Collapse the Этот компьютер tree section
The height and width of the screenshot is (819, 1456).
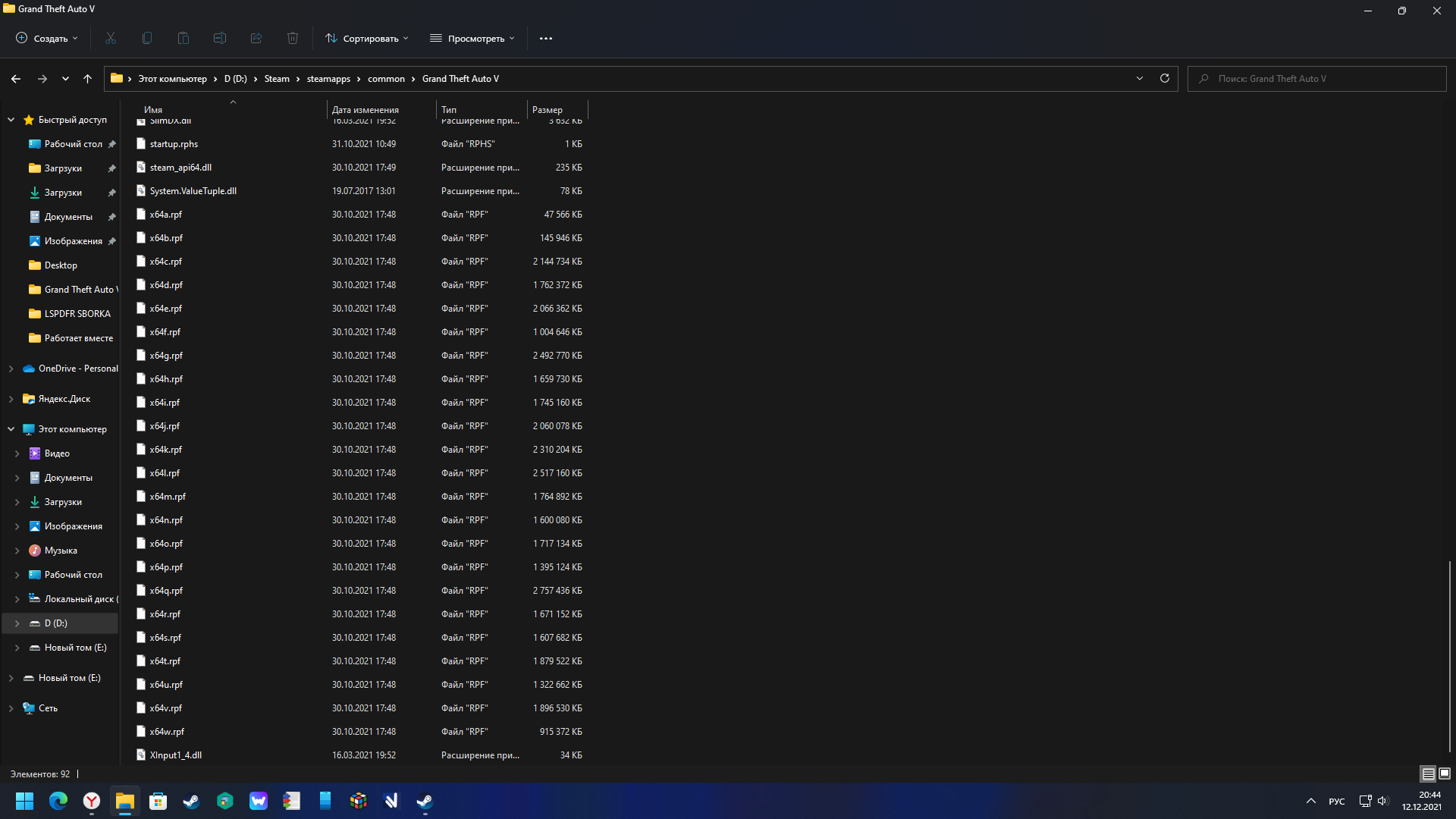pyautogui.click(x=11, y=429)
